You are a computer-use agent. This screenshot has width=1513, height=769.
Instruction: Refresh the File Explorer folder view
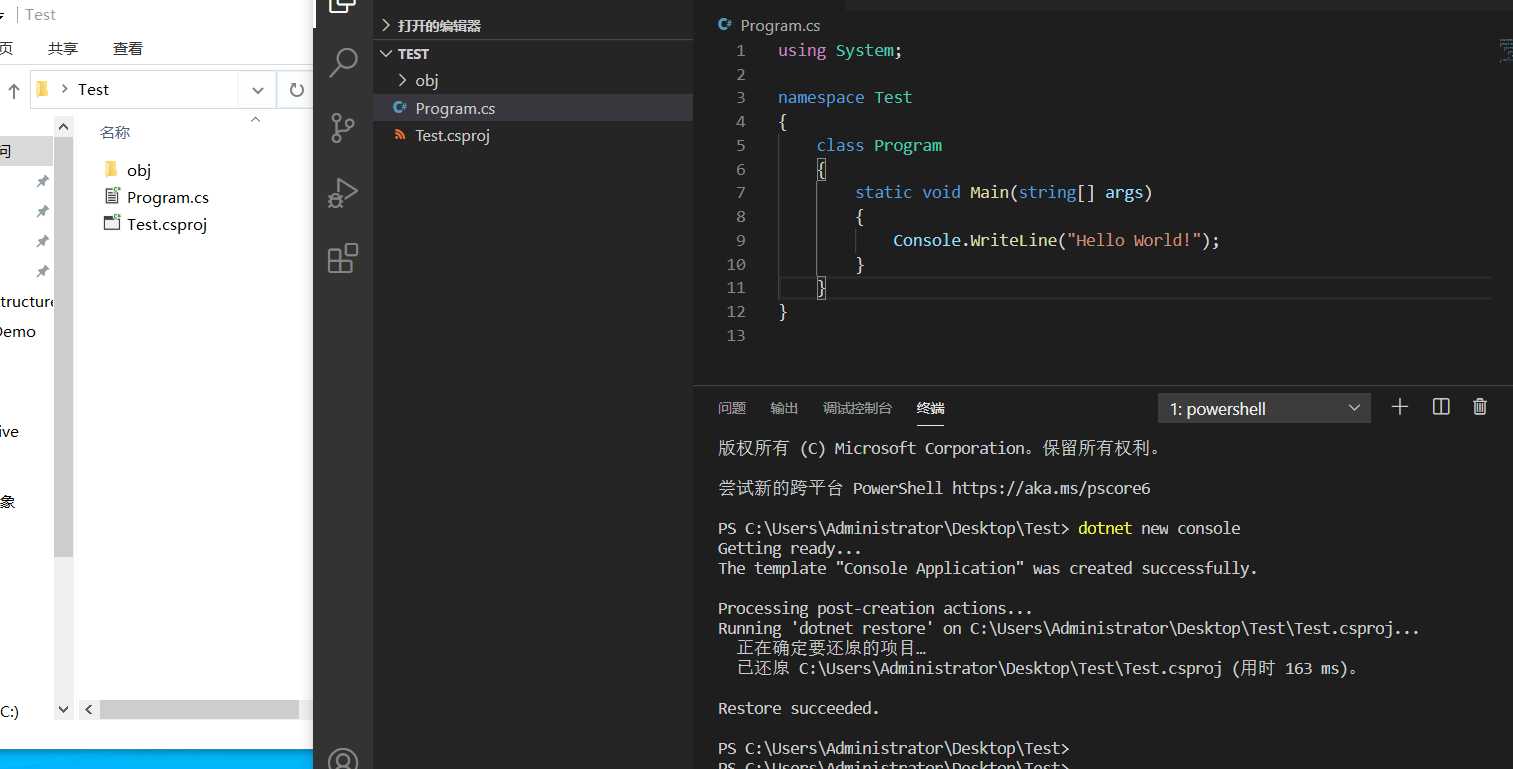pos(296,90)
